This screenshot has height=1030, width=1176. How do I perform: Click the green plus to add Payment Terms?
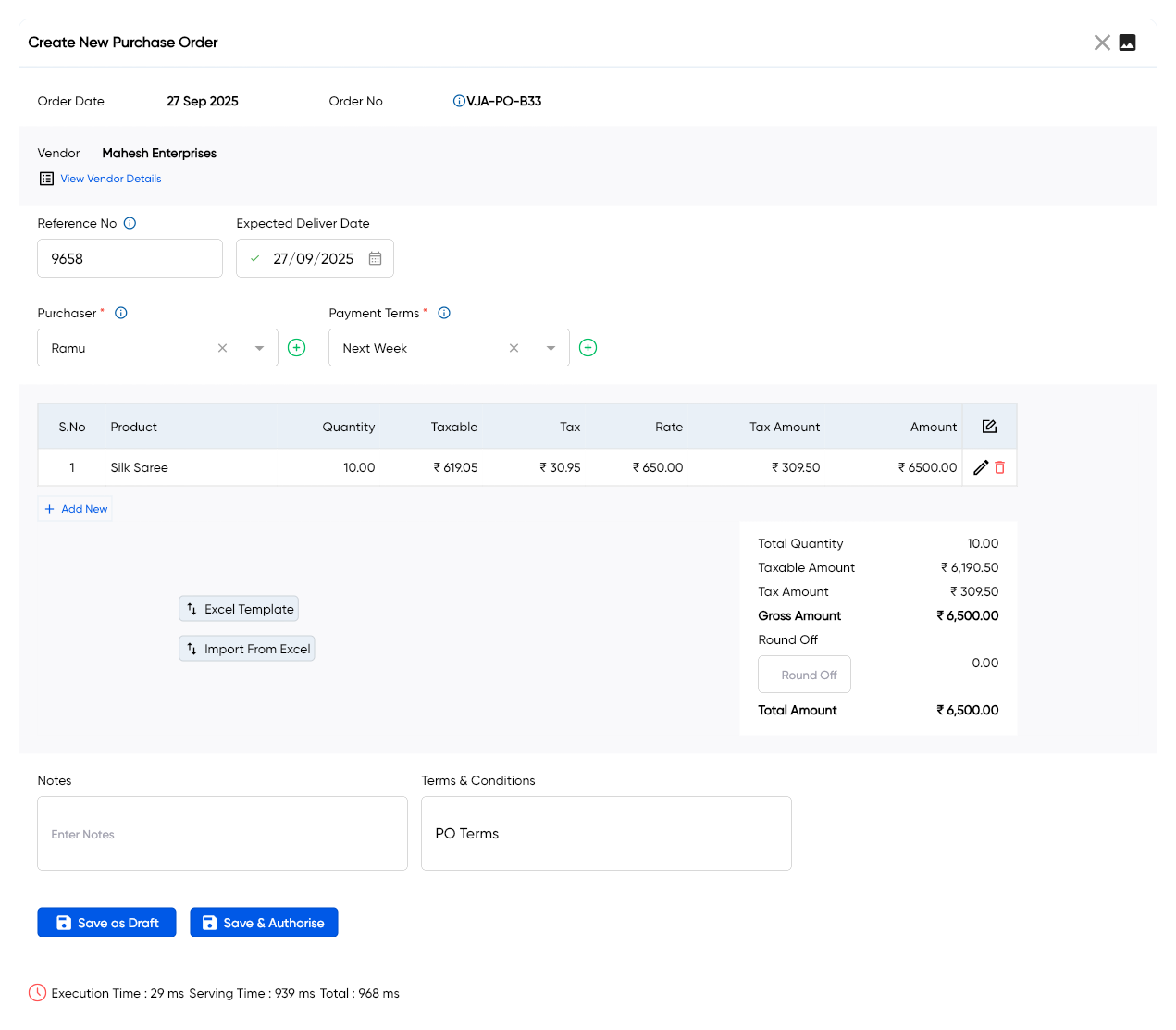pyautogui.click(x=588, y=348)
